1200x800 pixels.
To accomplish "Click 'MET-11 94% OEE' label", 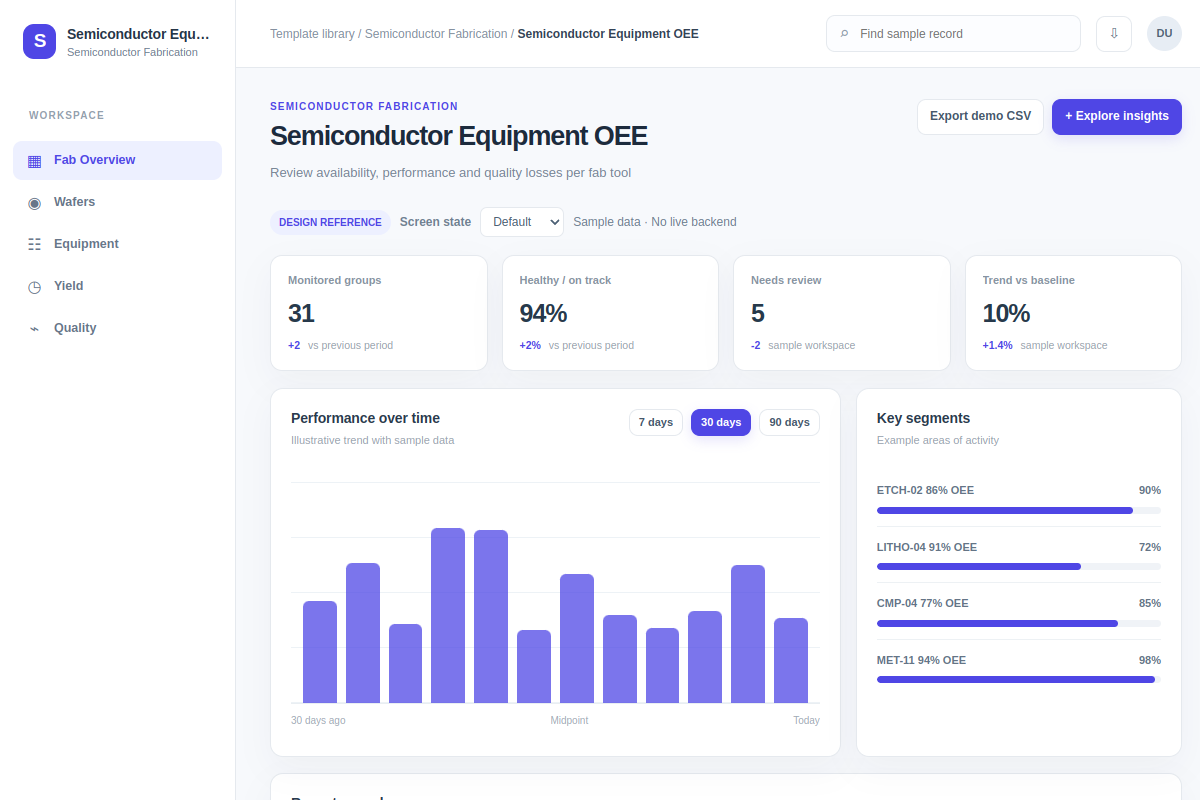I will 921,660.
